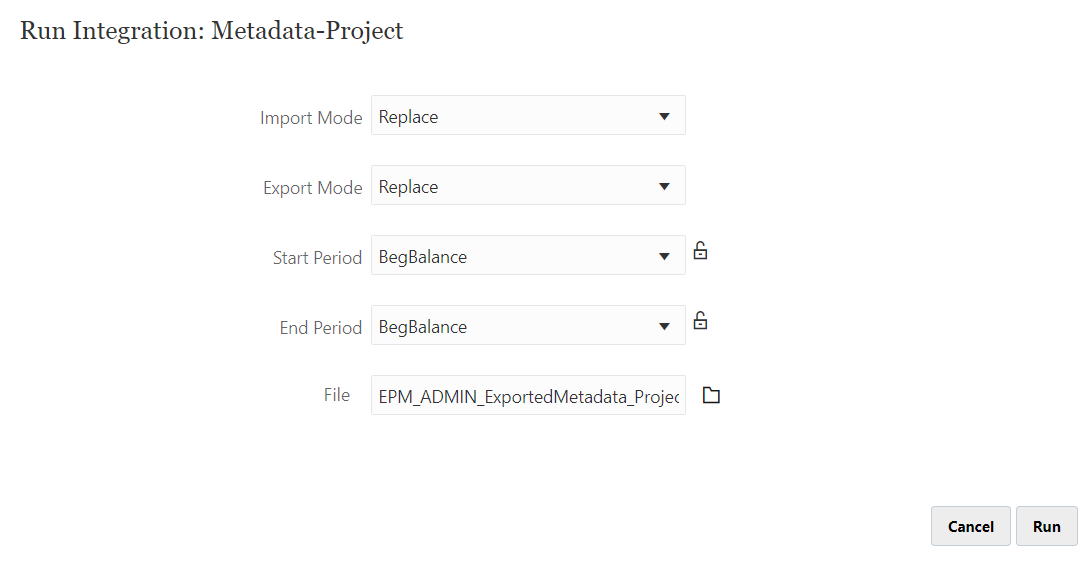This screenshot has height=564, width=1085.
Task: Click the Run Integration: Metadata-Project heading
Action: coord(212,30)
